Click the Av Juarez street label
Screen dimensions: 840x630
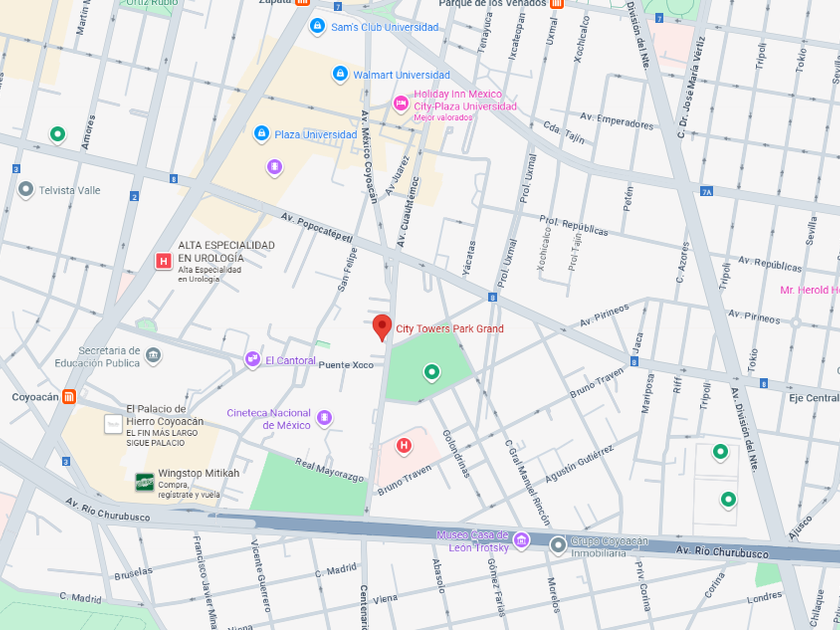point(397,176)
